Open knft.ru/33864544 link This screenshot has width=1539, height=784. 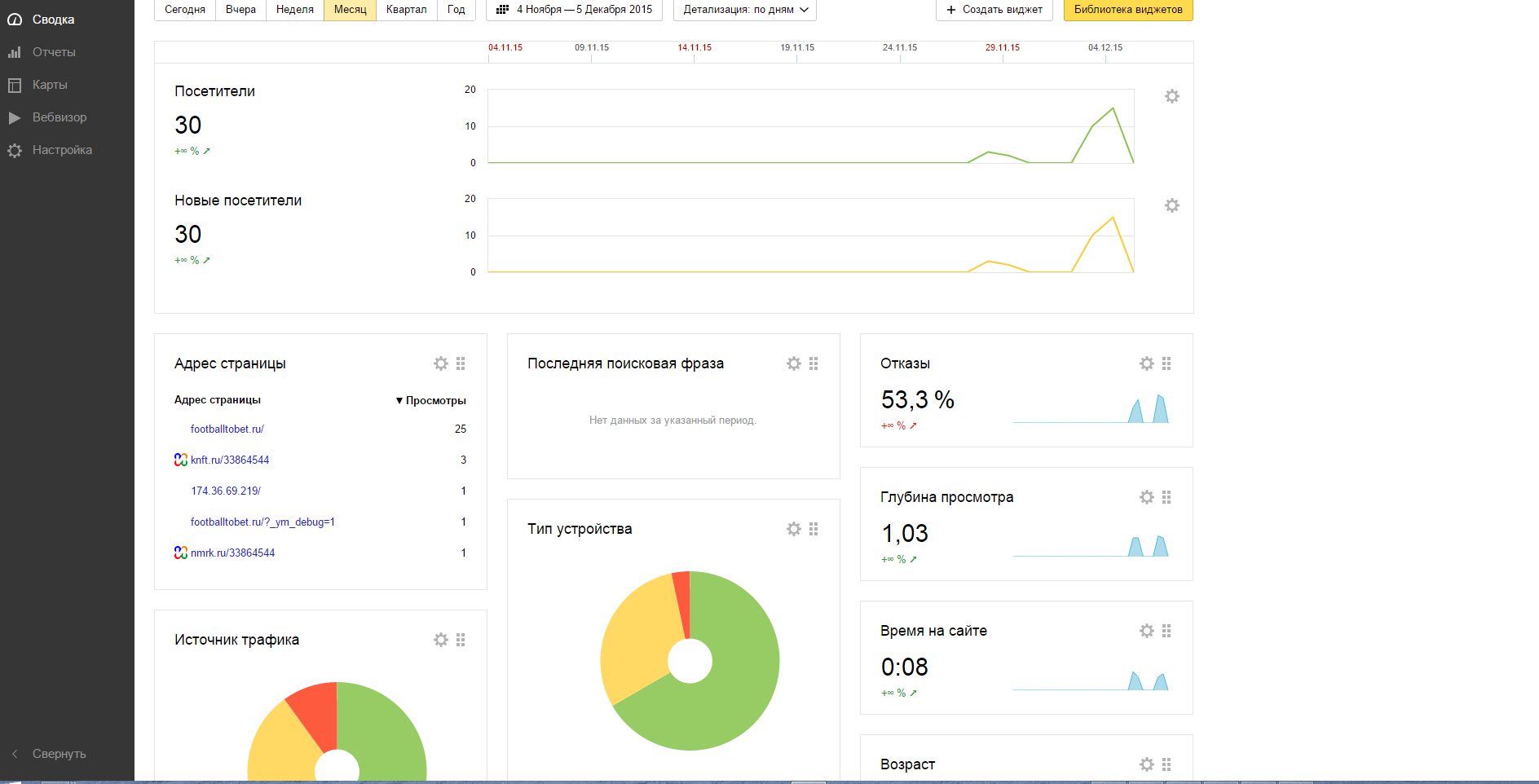230,460
